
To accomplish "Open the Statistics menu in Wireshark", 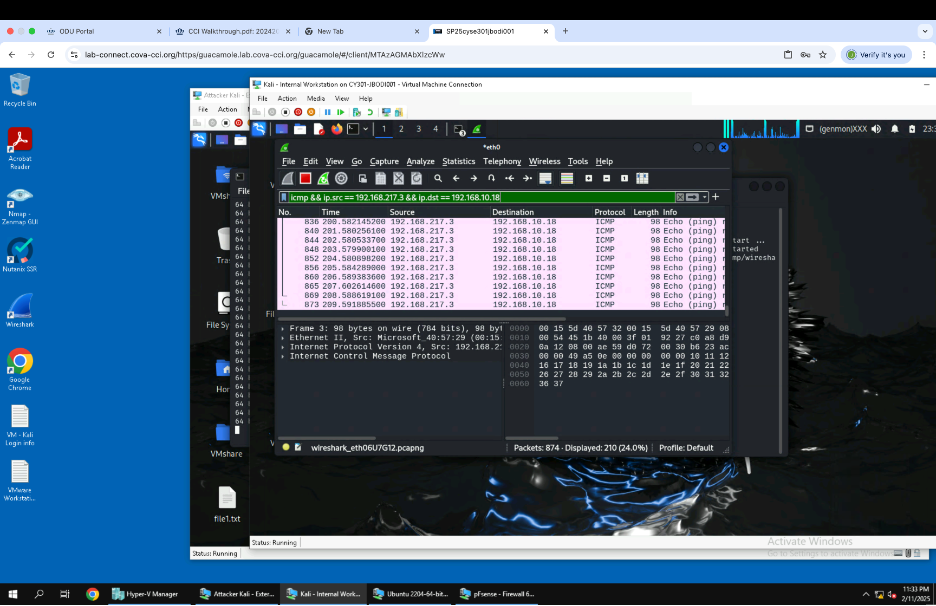I will point(458,161).
